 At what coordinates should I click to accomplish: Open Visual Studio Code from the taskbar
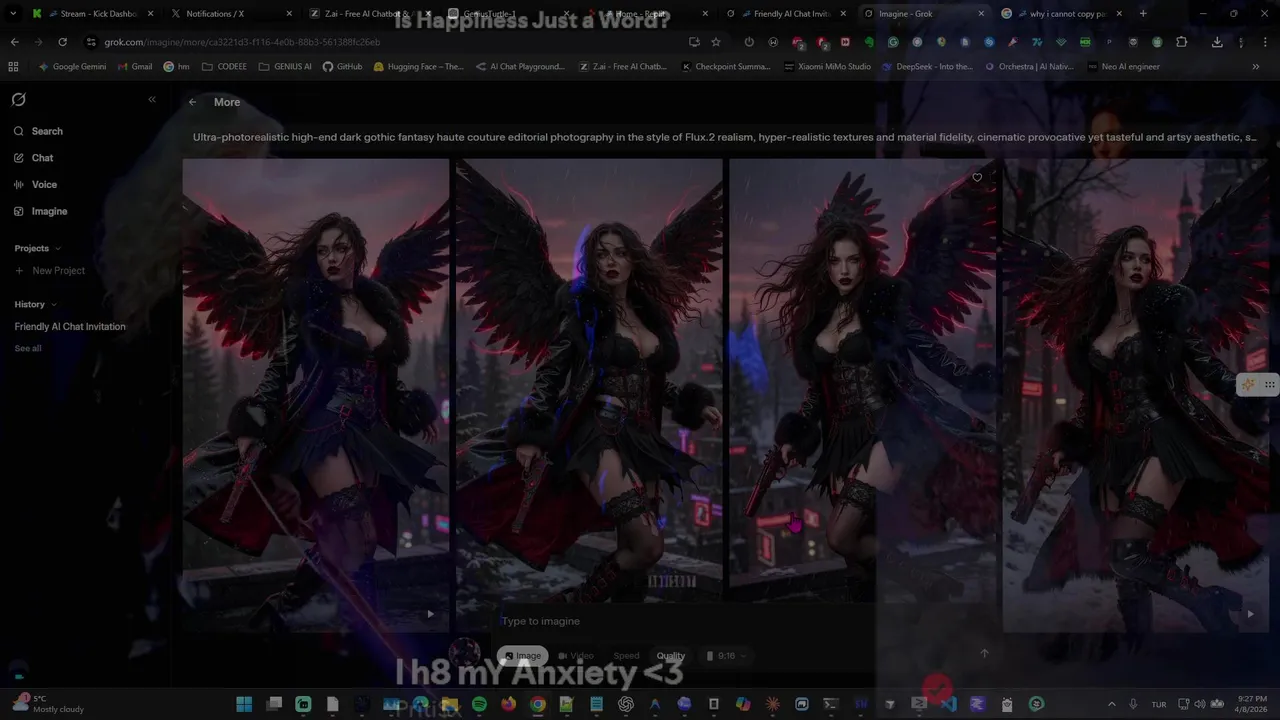(948, 704)
